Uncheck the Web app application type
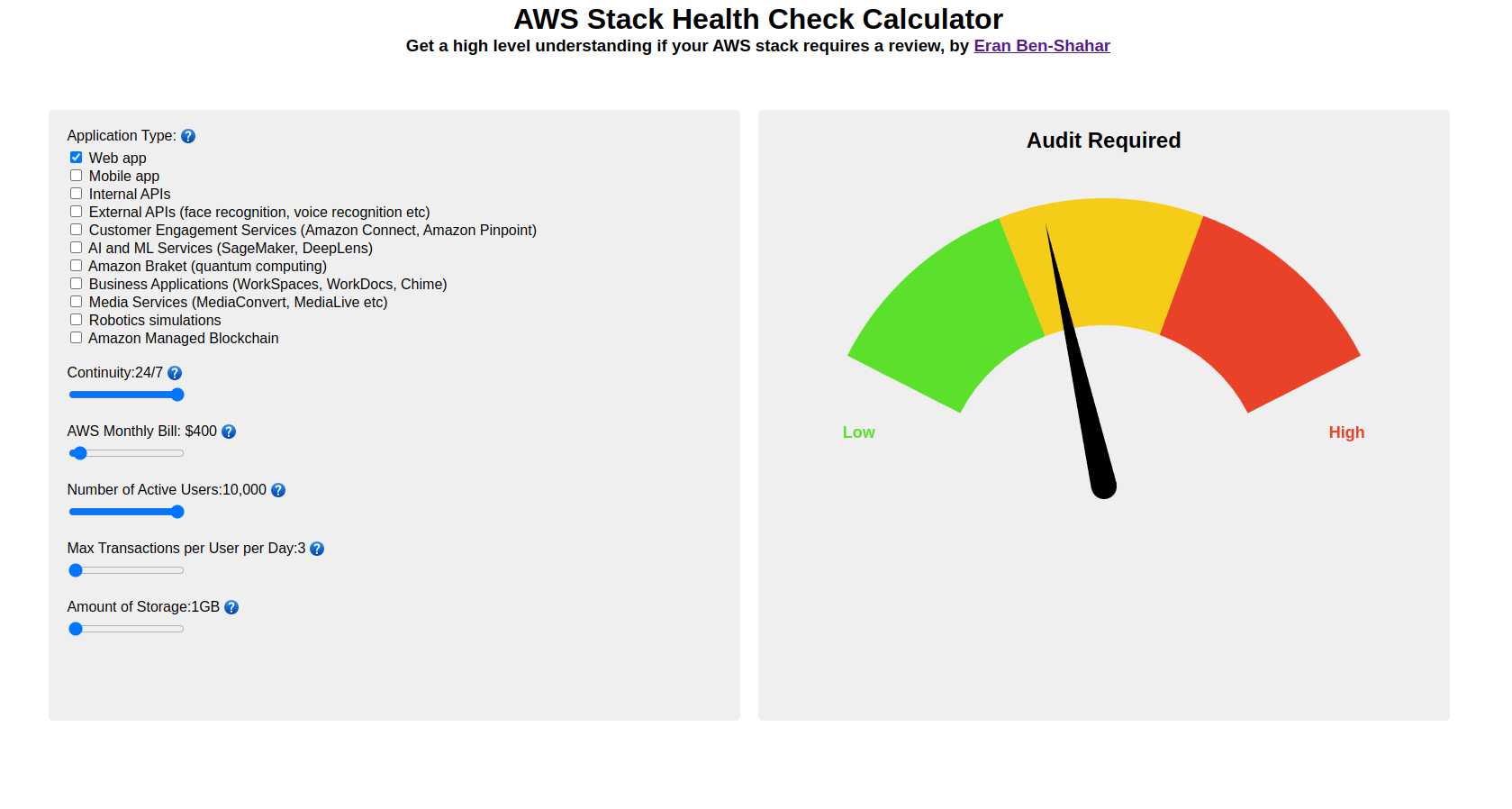 click(76, 157)
